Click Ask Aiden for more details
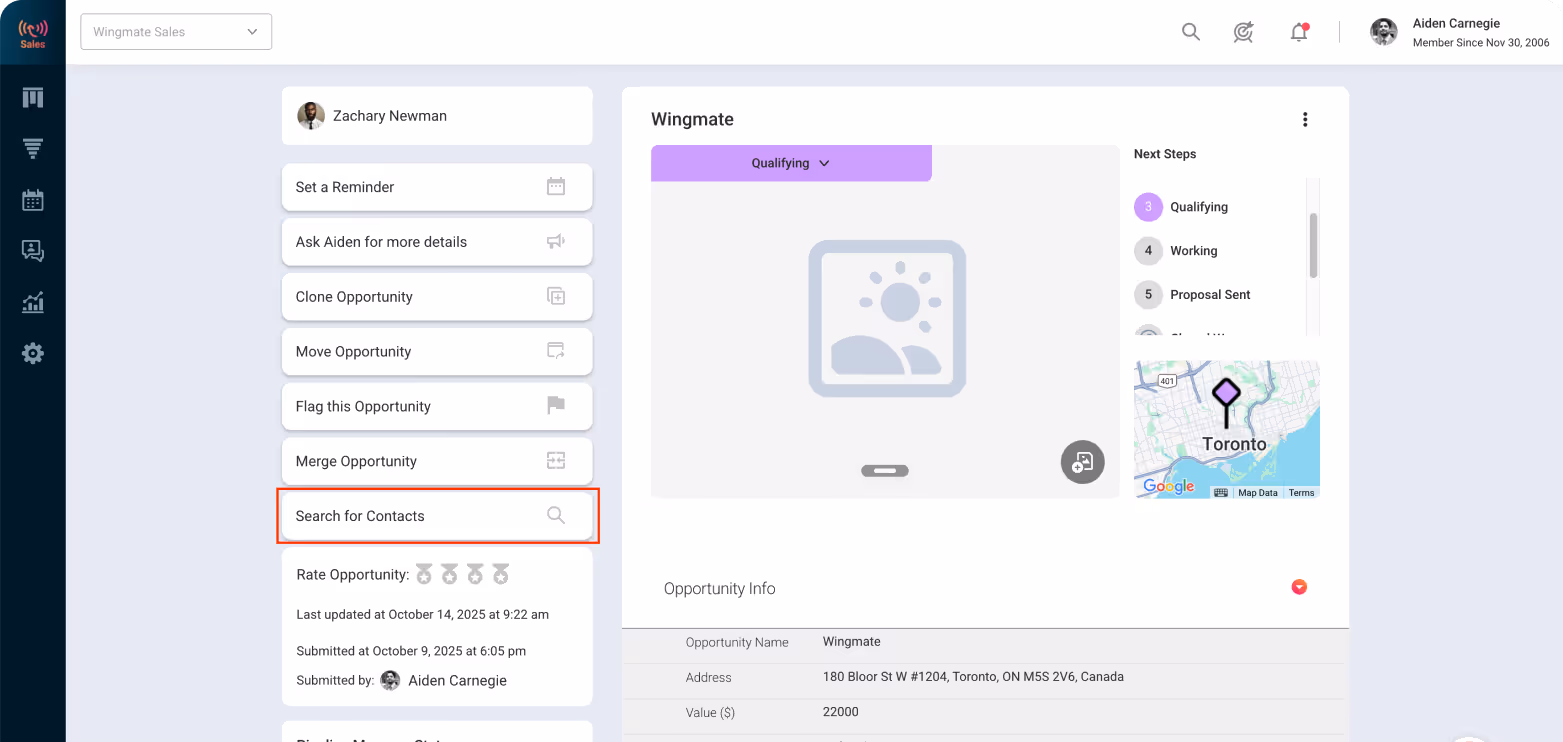 437,242
